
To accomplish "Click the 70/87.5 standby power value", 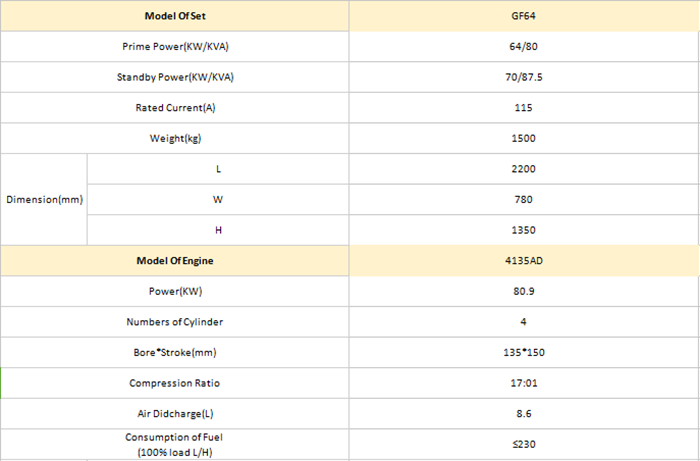I will 524,77.
